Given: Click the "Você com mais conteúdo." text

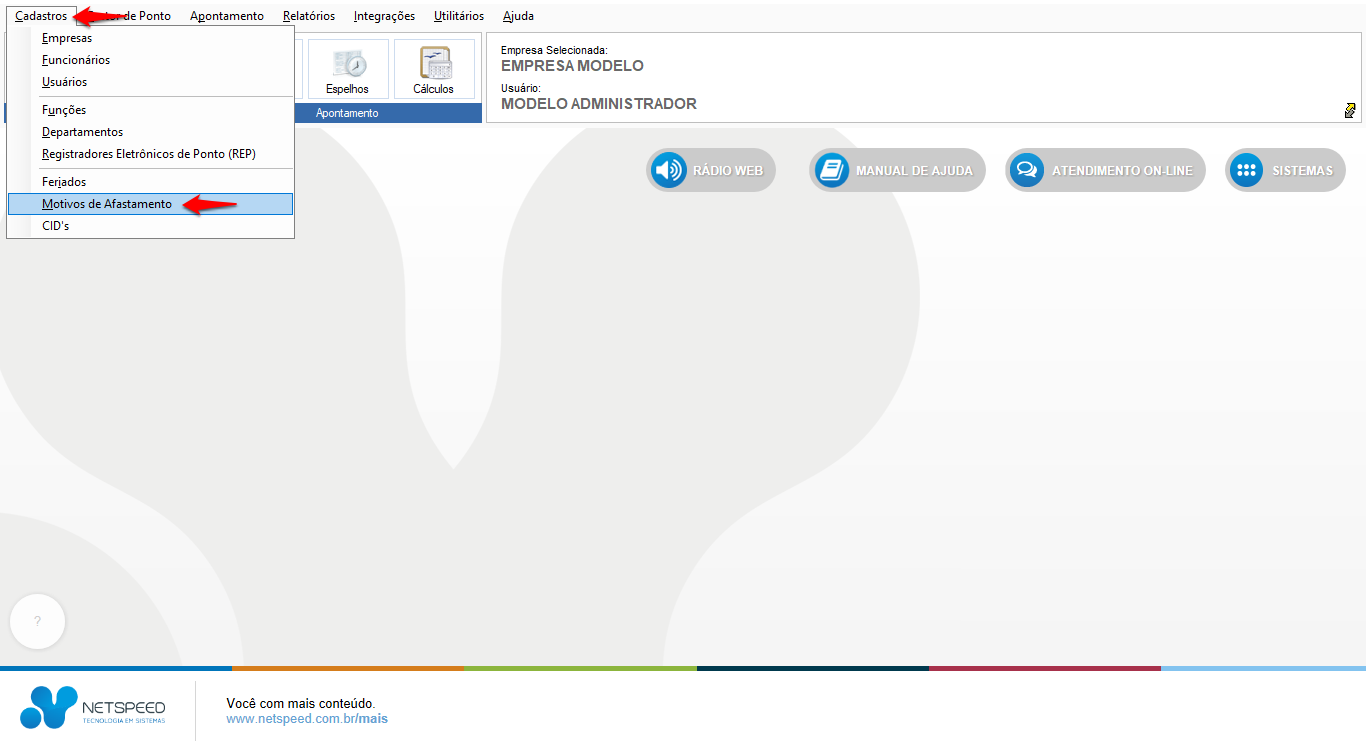Looking at the screenshot, I should coord(301,704).
